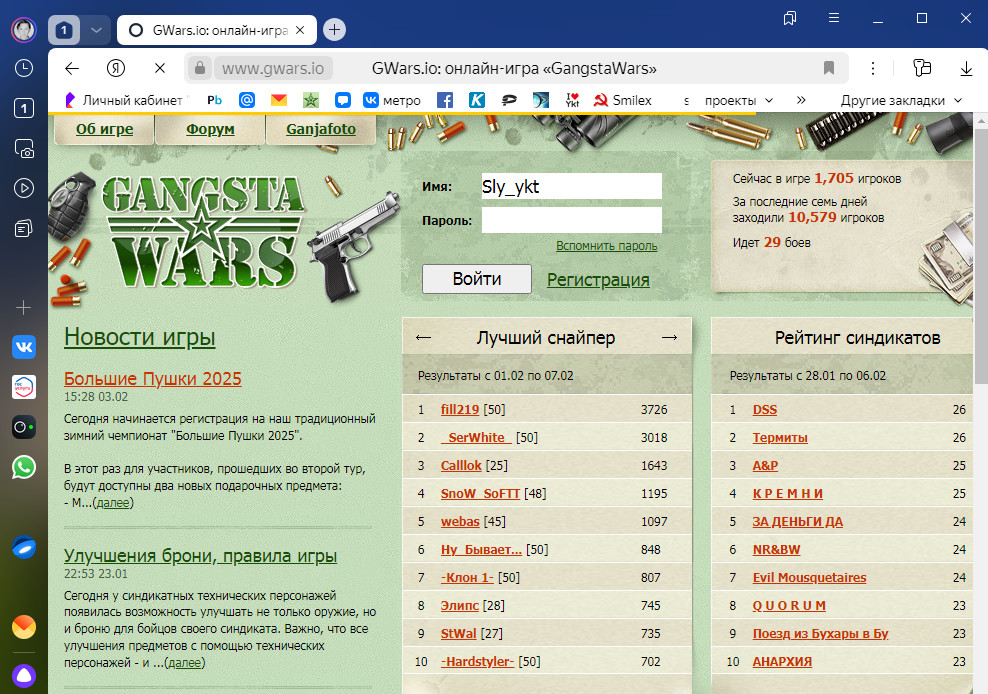The image size is (988, 694).
Task: Expand the проекты bookmarks folder
Action: point(739,100)
